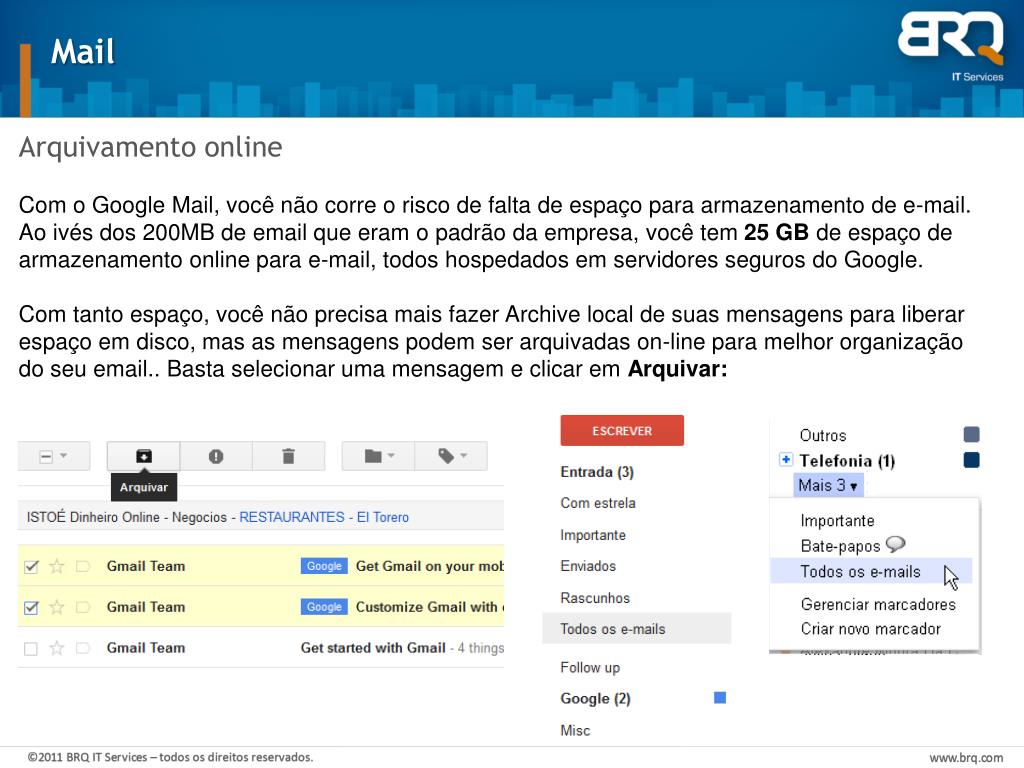Open the move-to folder dropdown
Image resolution: width=1024 pixels, height=768 pixels.
(x=378, y=456)
